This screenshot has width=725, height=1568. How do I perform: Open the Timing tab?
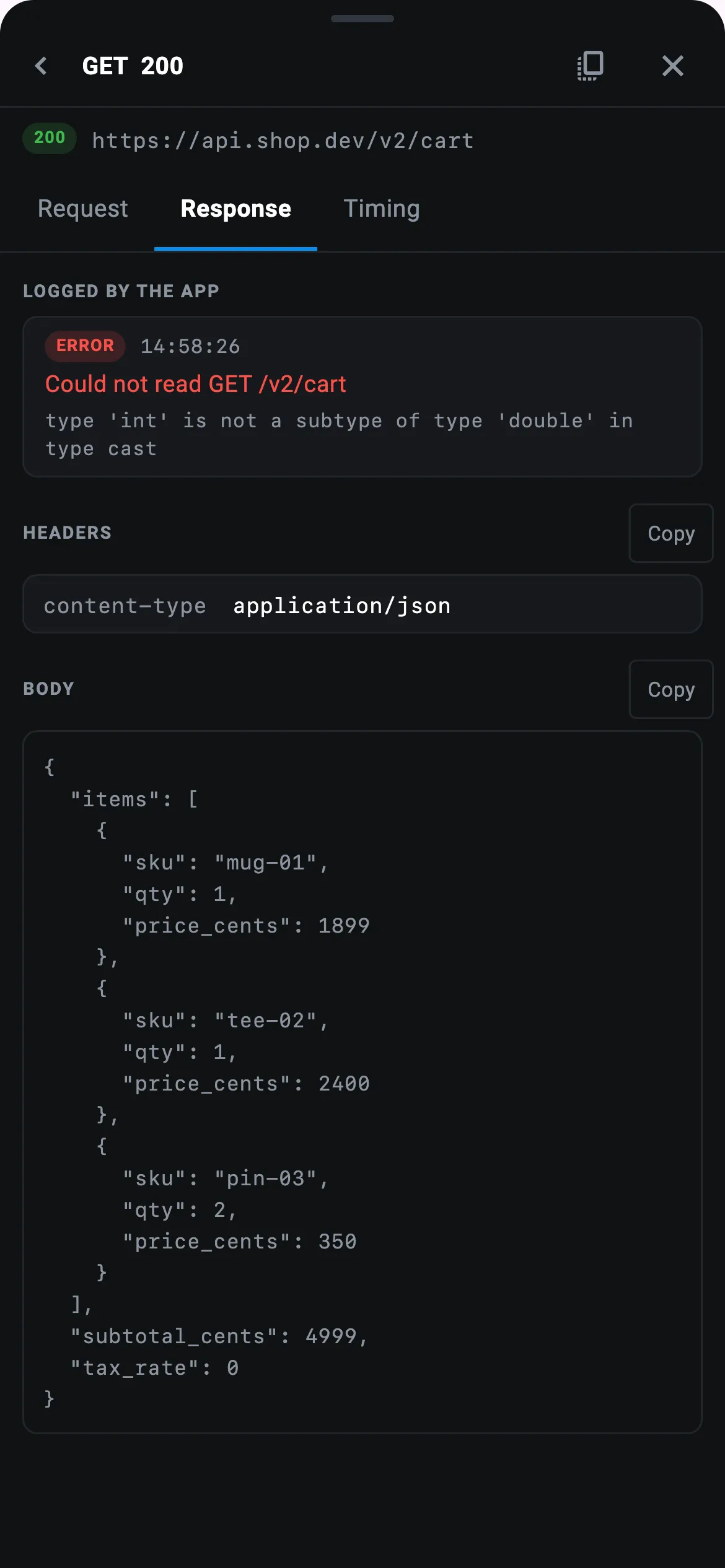[382, 209]
